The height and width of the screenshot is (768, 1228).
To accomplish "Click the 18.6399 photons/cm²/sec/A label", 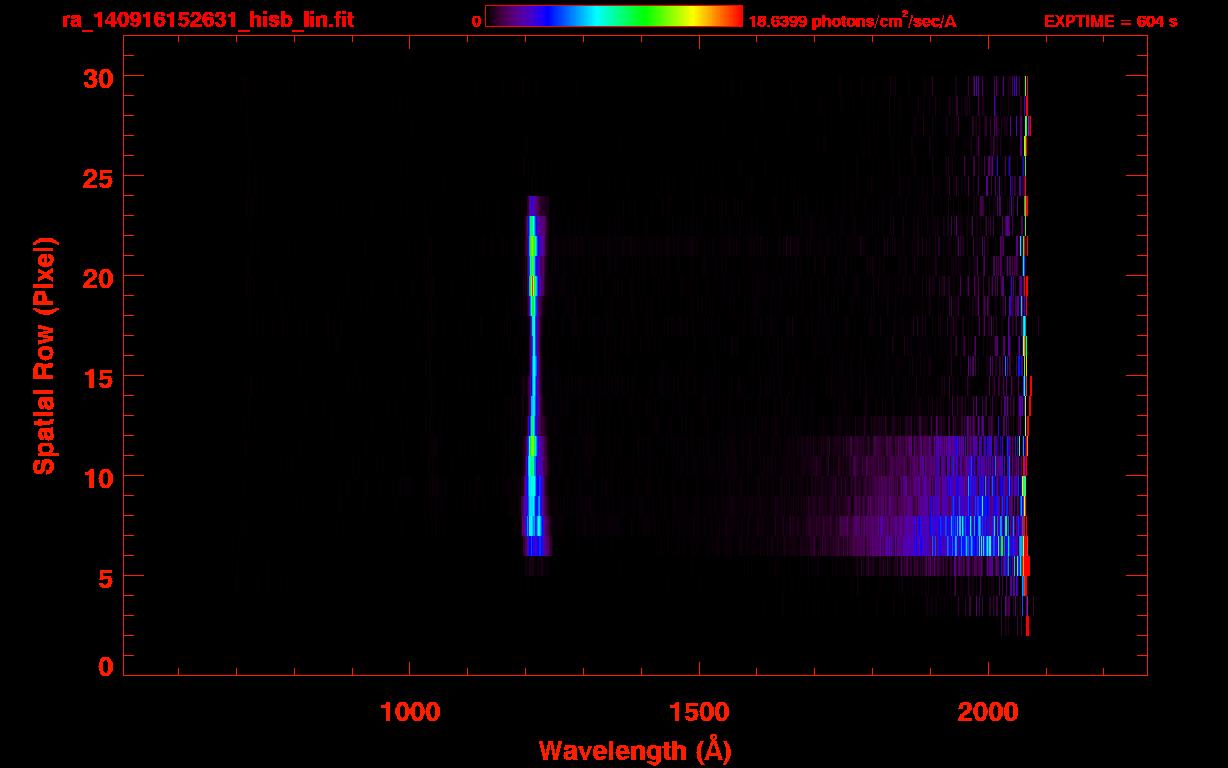I will pyautogui.click(x=853, y=21).
